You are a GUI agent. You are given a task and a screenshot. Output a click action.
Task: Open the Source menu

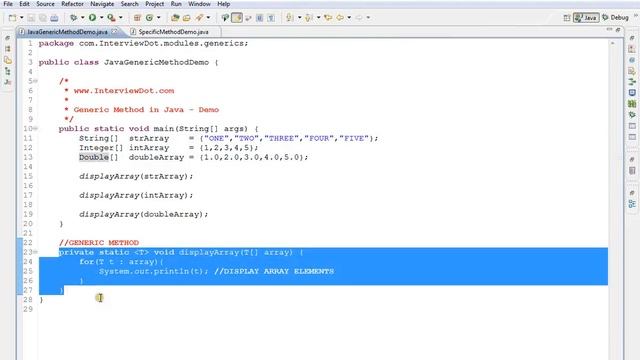45,4
